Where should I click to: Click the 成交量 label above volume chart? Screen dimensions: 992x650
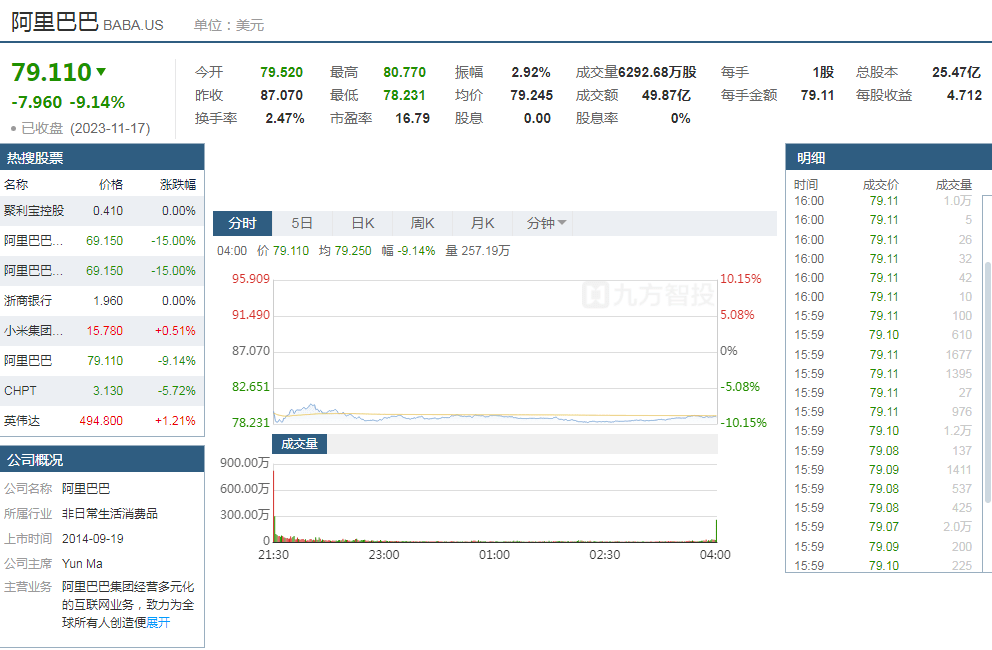point(299,443)
